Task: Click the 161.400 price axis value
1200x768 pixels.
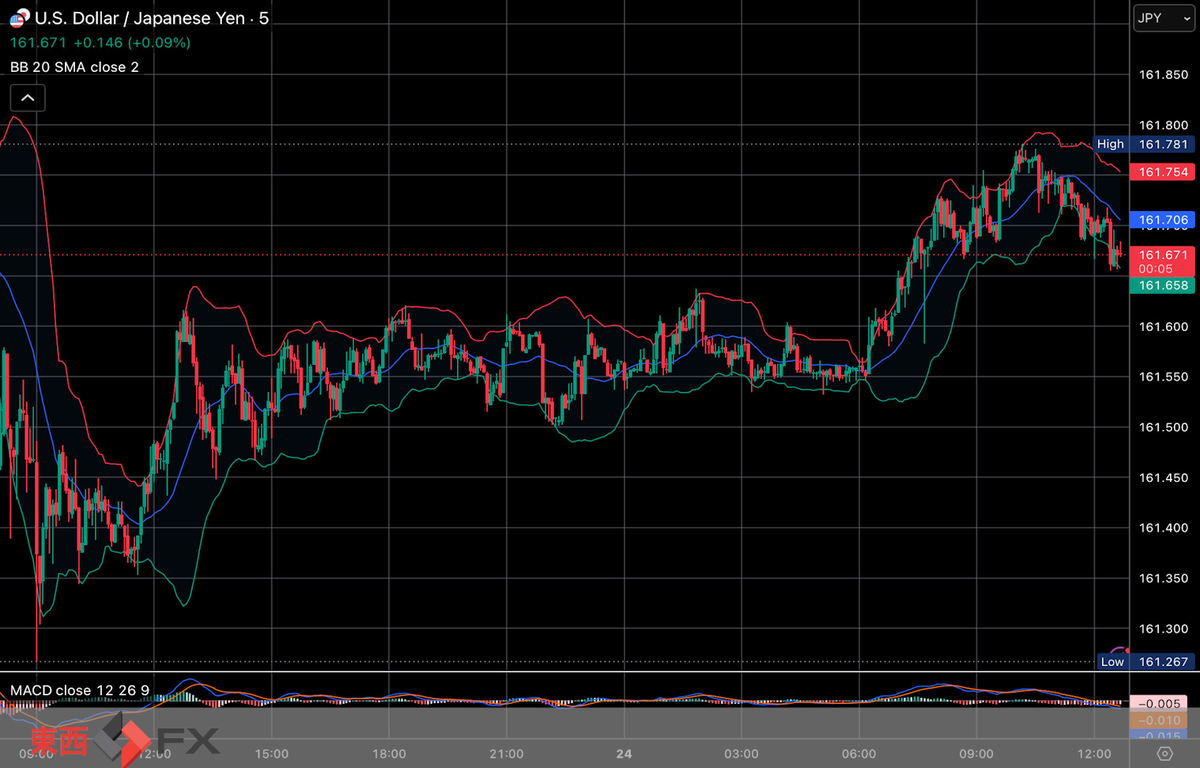Action: click(1164, 528)
